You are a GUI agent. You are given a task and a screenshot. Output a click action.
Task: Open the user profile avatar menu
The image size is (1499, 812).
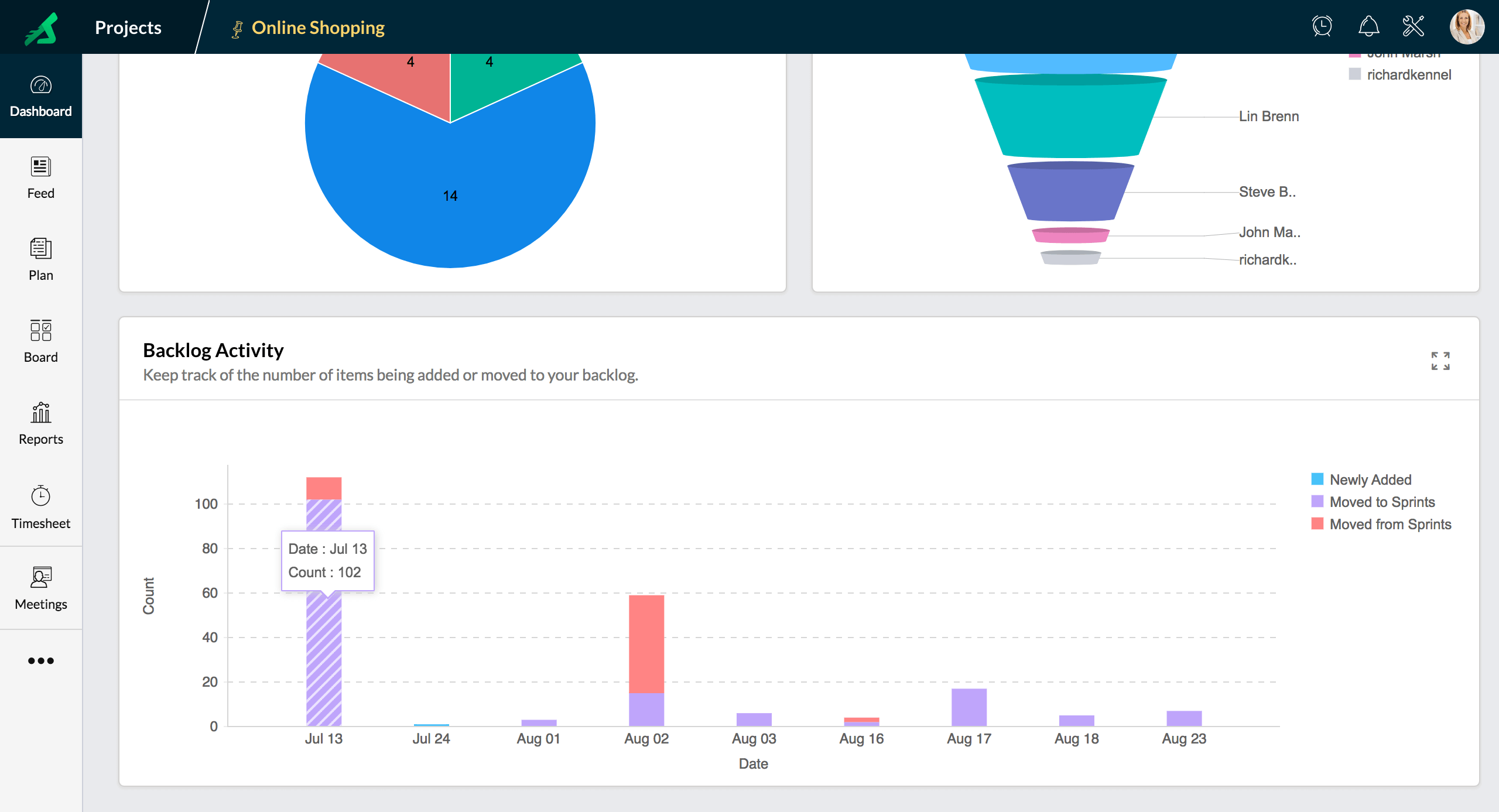1466,27
